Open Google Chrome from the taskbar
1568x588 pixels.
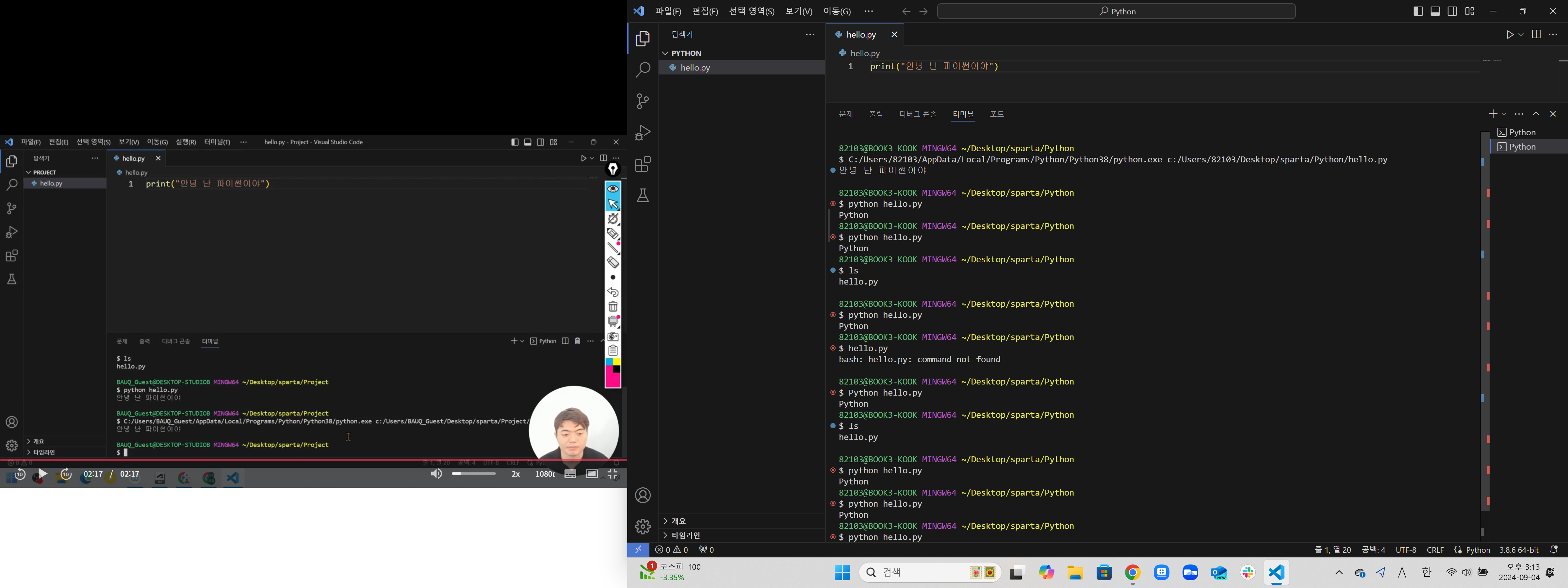point(1133,573)
